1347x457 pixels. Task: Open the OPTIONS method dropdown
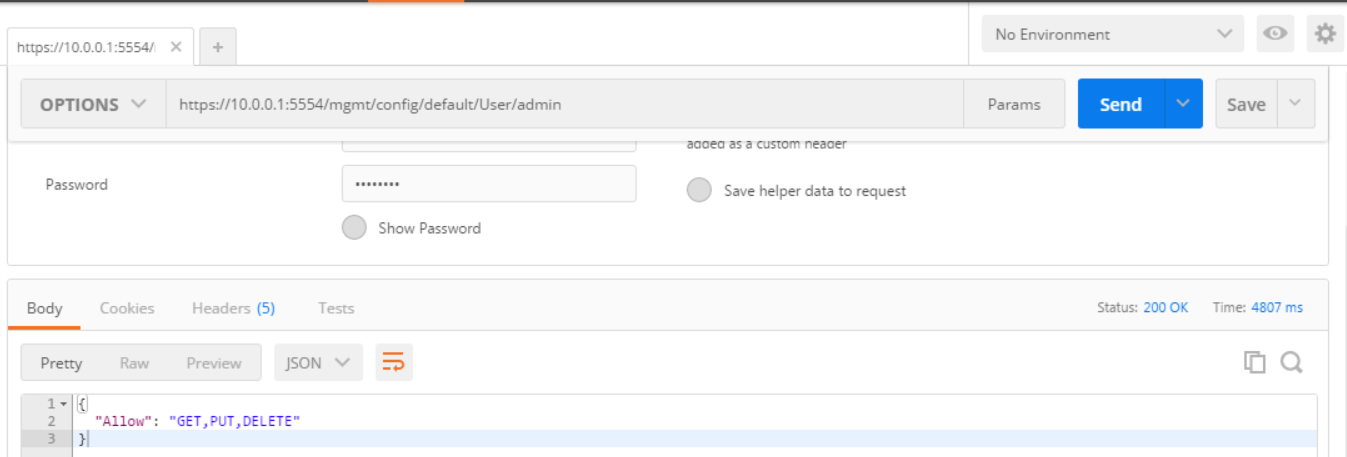[x=93, y=104]
